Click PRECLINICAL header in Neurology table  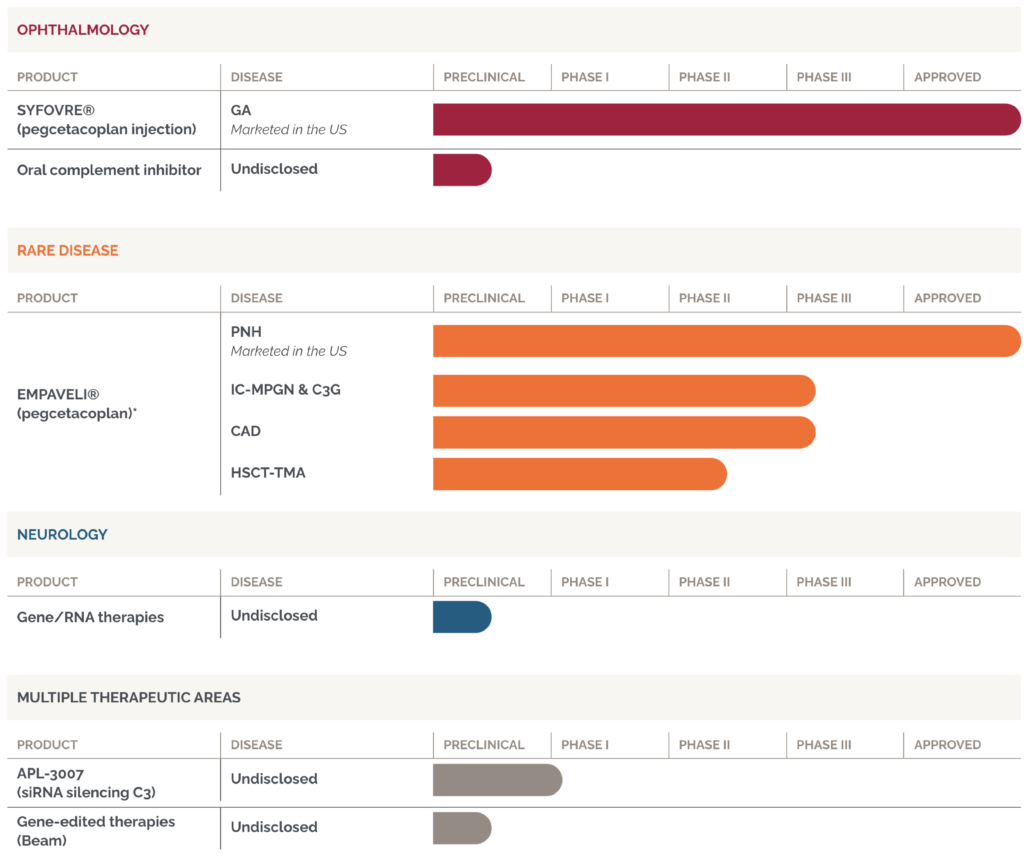pos(484,581)
